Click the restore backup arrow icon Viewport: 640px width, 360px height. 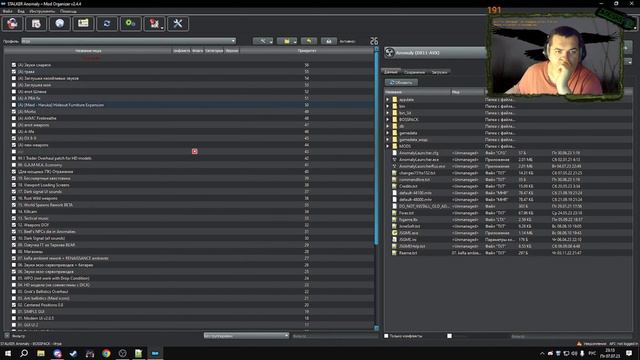(x=309, y=41)
